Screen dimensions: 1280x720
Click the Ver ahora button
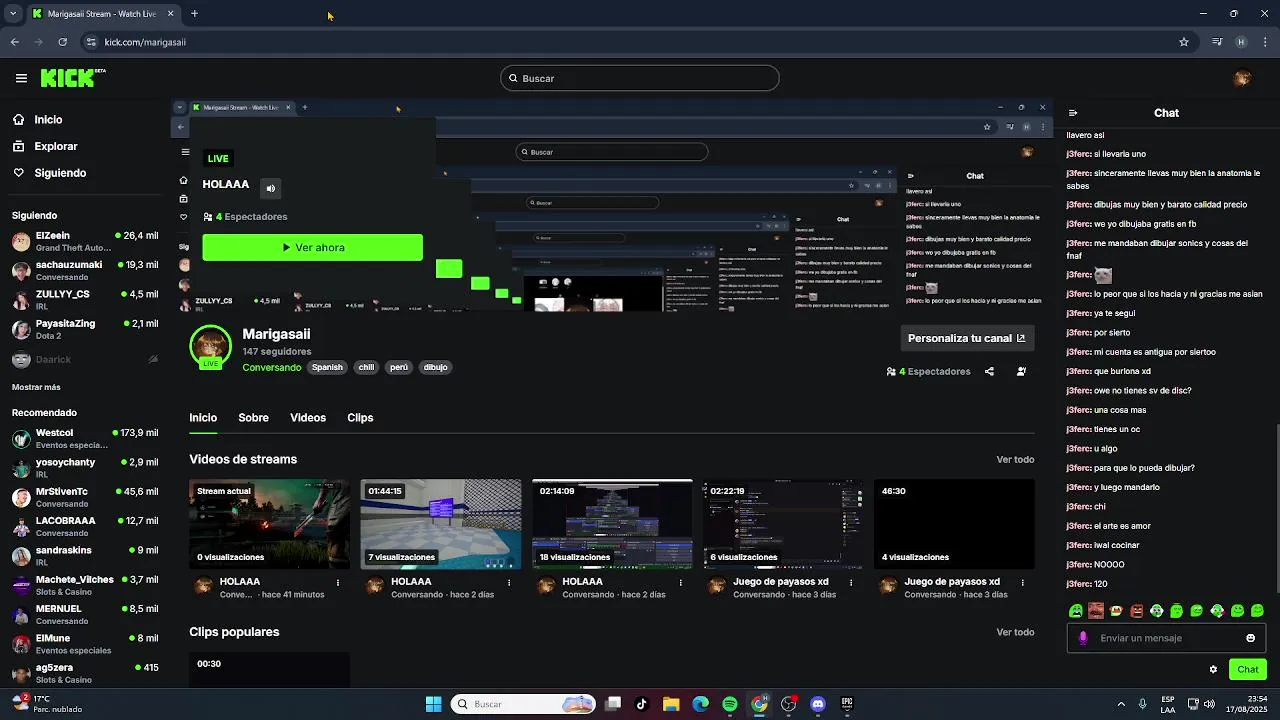(x=313, y=247)
